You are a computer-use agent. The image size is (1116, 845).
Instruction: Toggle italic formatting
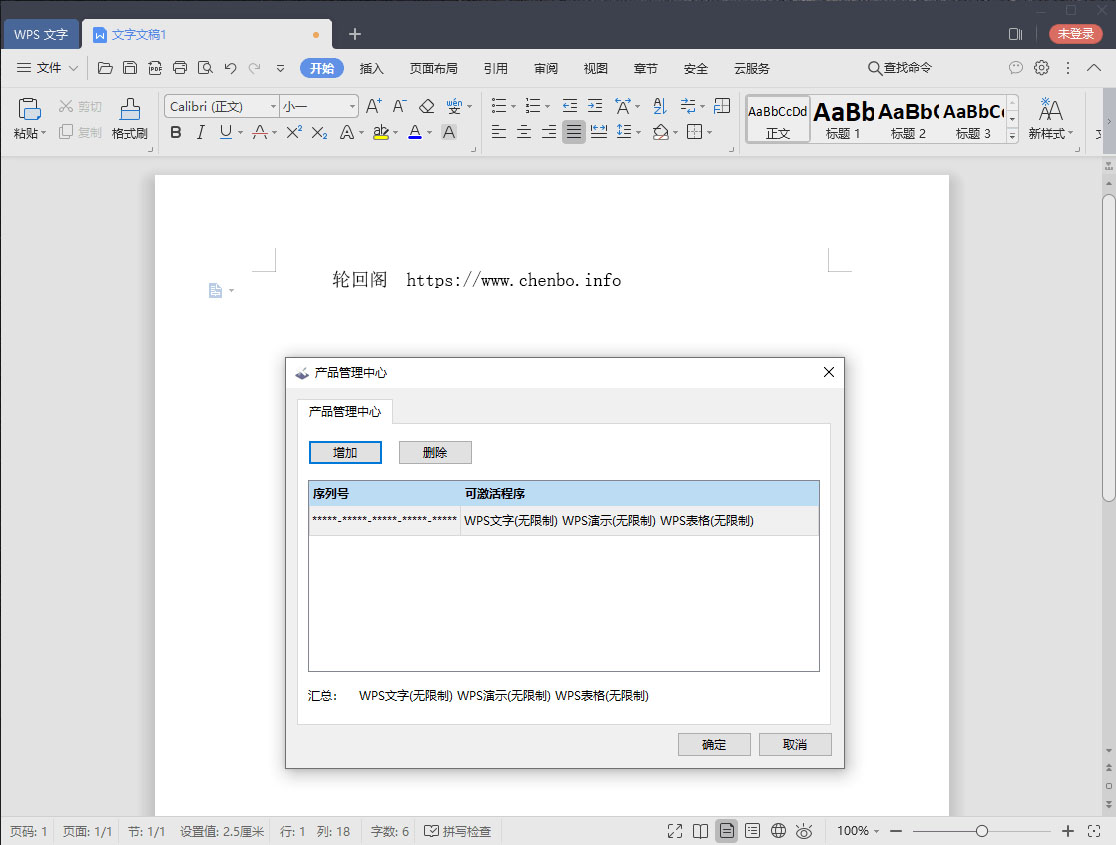tap(200, 132)
